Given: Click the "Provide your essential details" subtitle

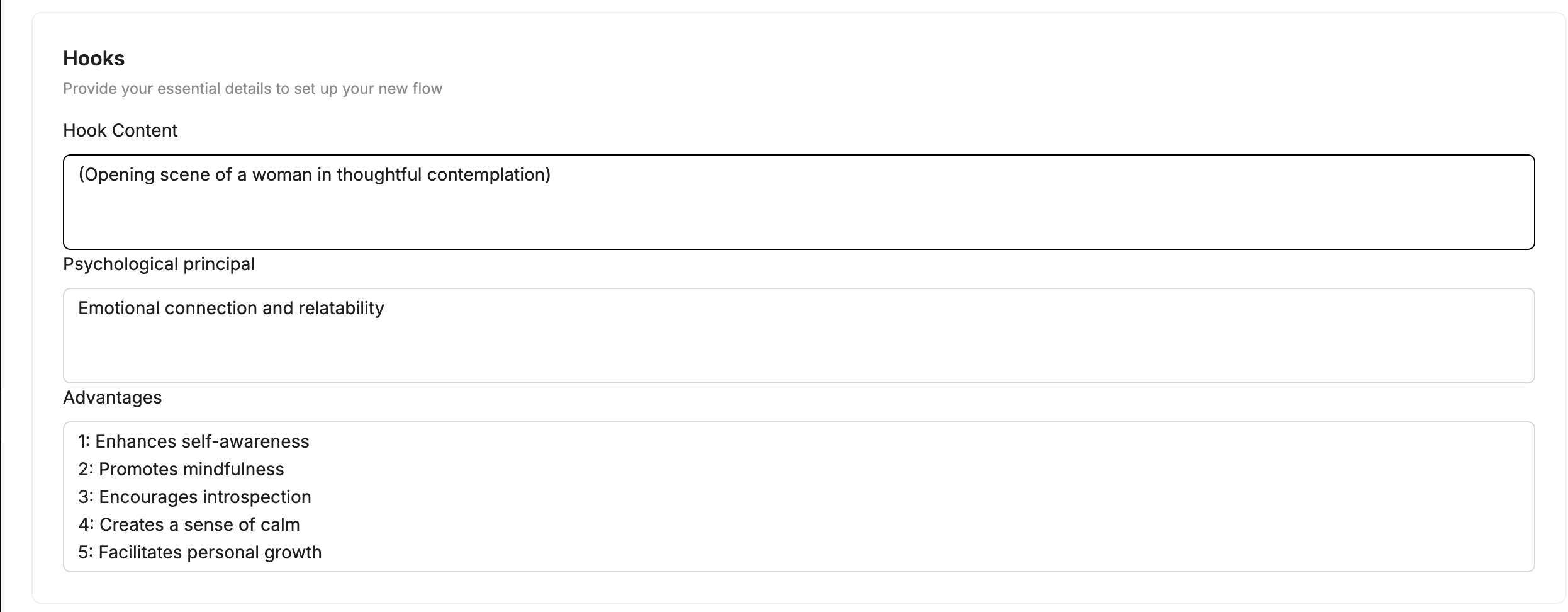Looking at the screenshot, I should click(252, 89).
